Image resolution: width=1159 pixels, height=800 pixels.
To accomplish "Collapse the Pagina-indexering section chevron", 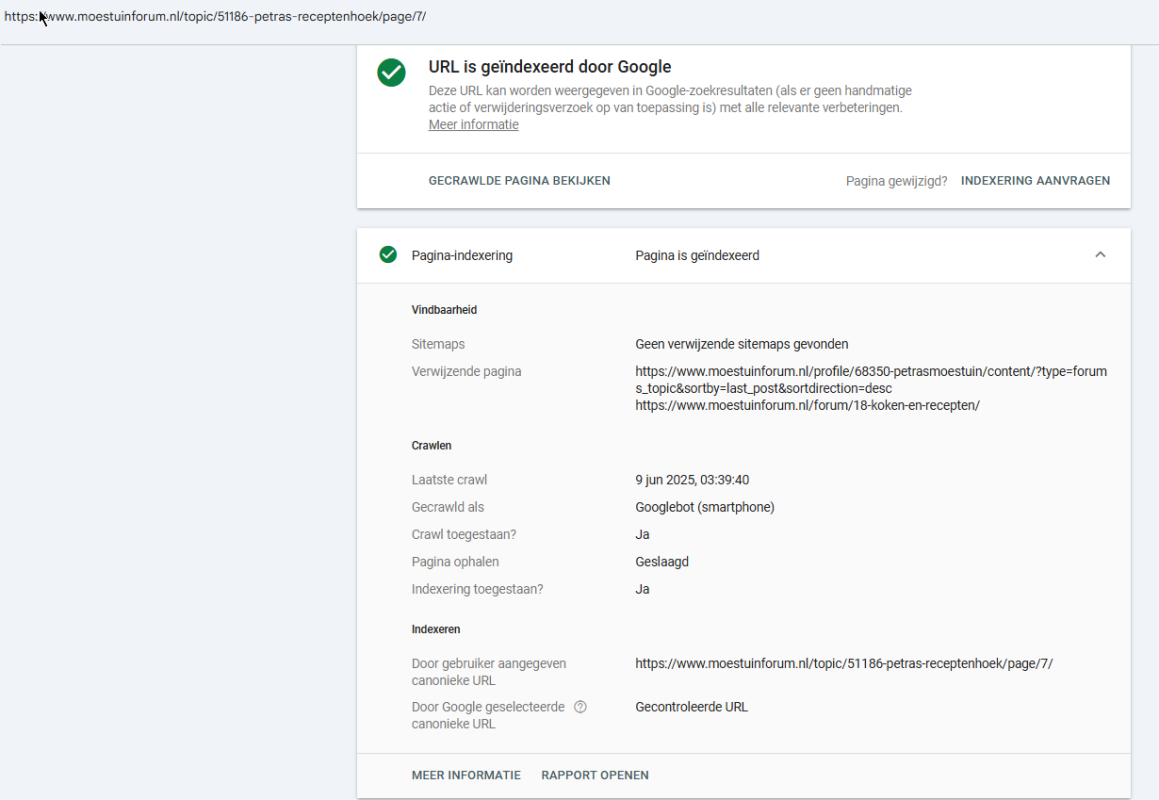I will 1100,255.
